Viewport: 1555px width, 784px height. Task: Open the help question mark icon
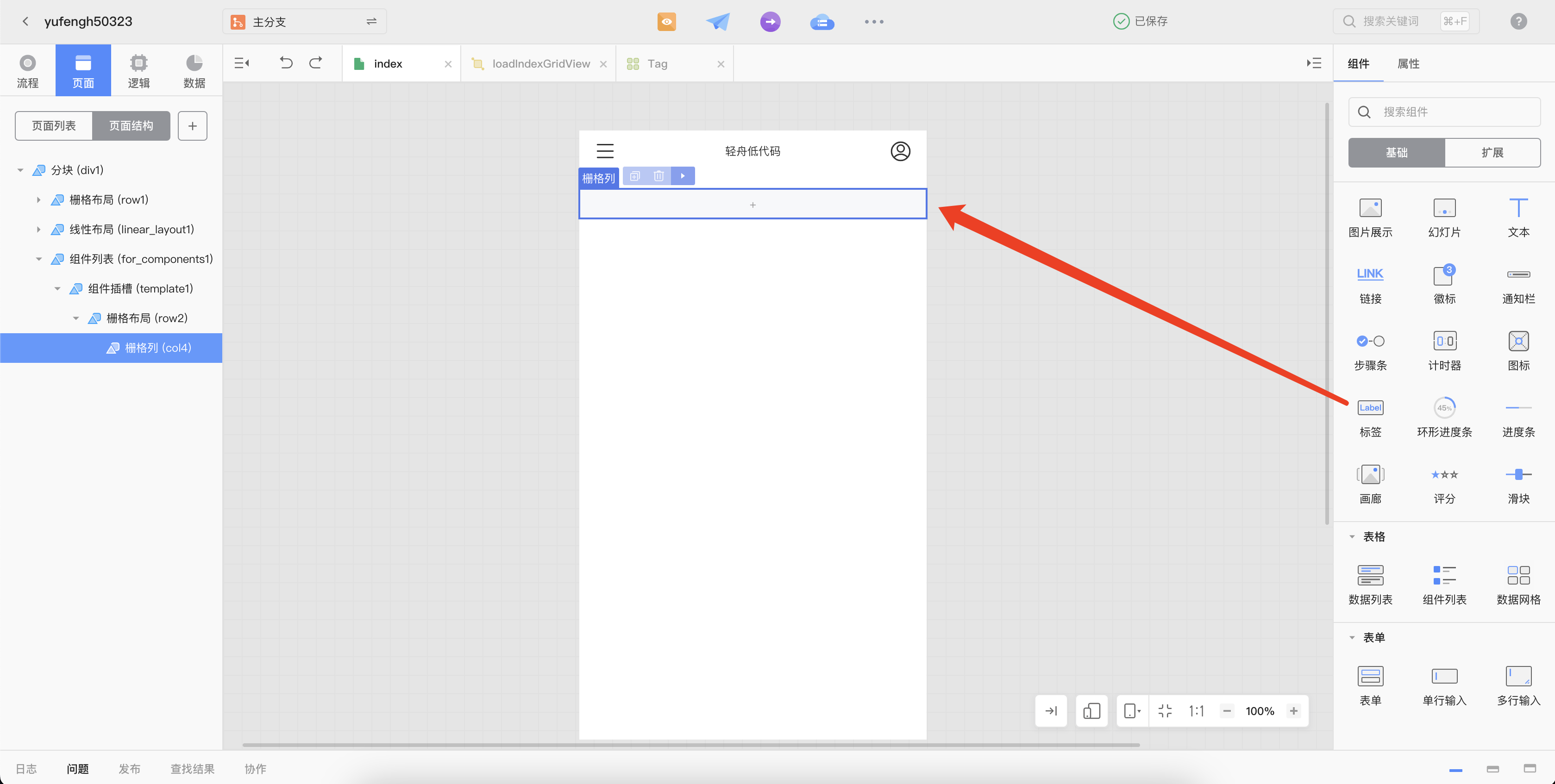pyautogui.click(x=1518, y=22)
